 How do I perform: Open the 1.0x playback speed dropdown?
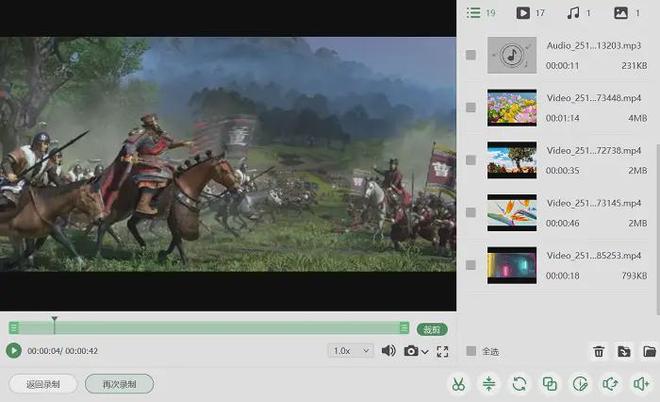tap(351, 351)
